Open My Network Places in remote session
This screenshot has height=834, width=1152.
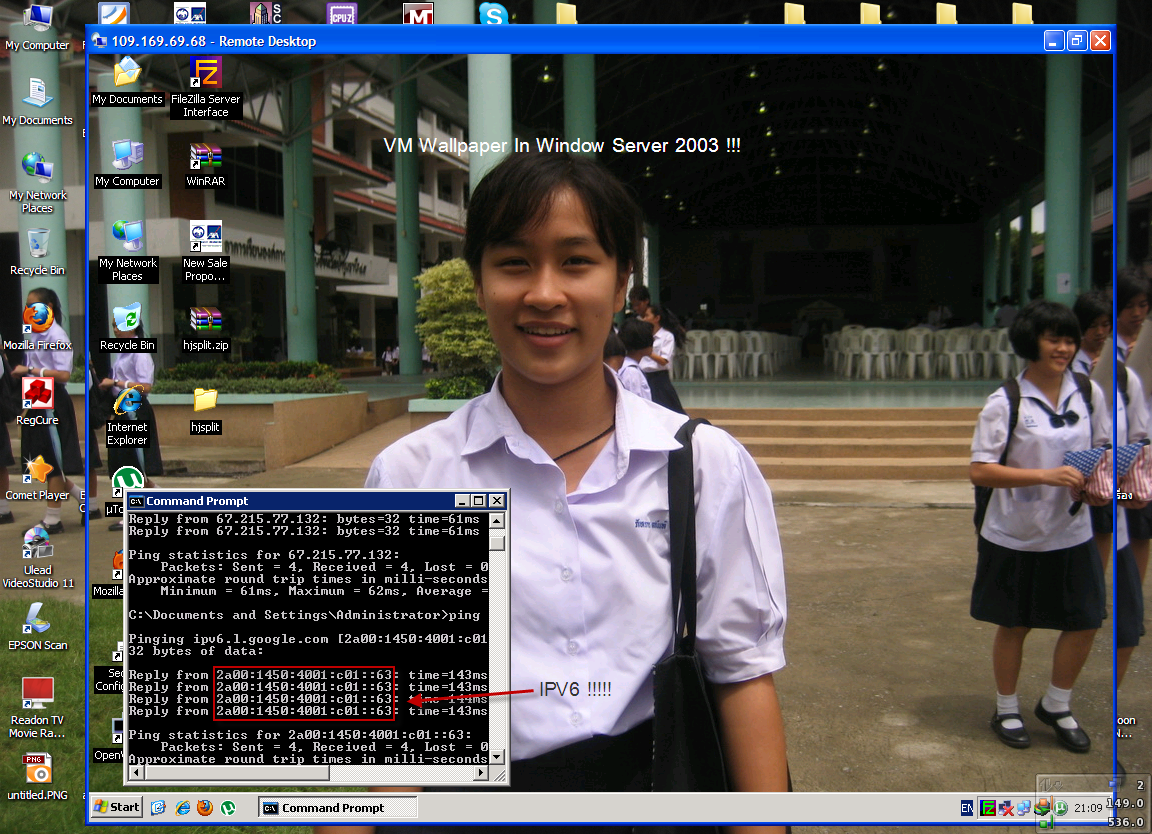(x=128, y=251)
